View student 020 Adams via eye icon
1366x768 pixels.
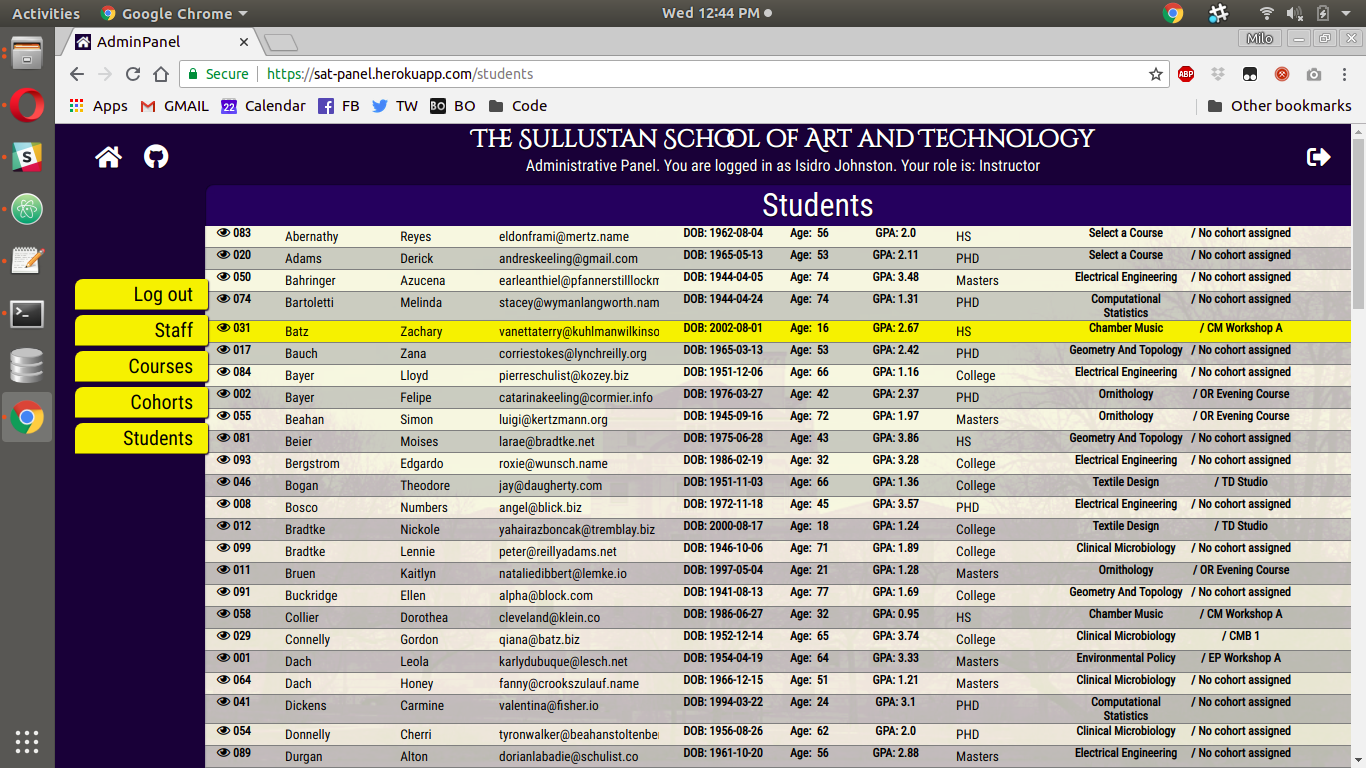(223, 255)
